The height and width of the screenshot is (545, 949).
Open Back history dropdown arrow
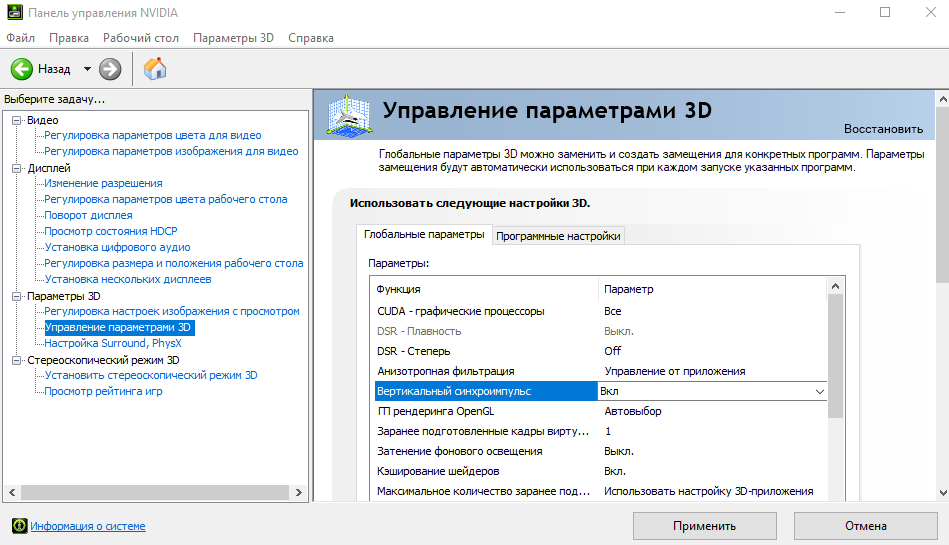tap(87, 69)
